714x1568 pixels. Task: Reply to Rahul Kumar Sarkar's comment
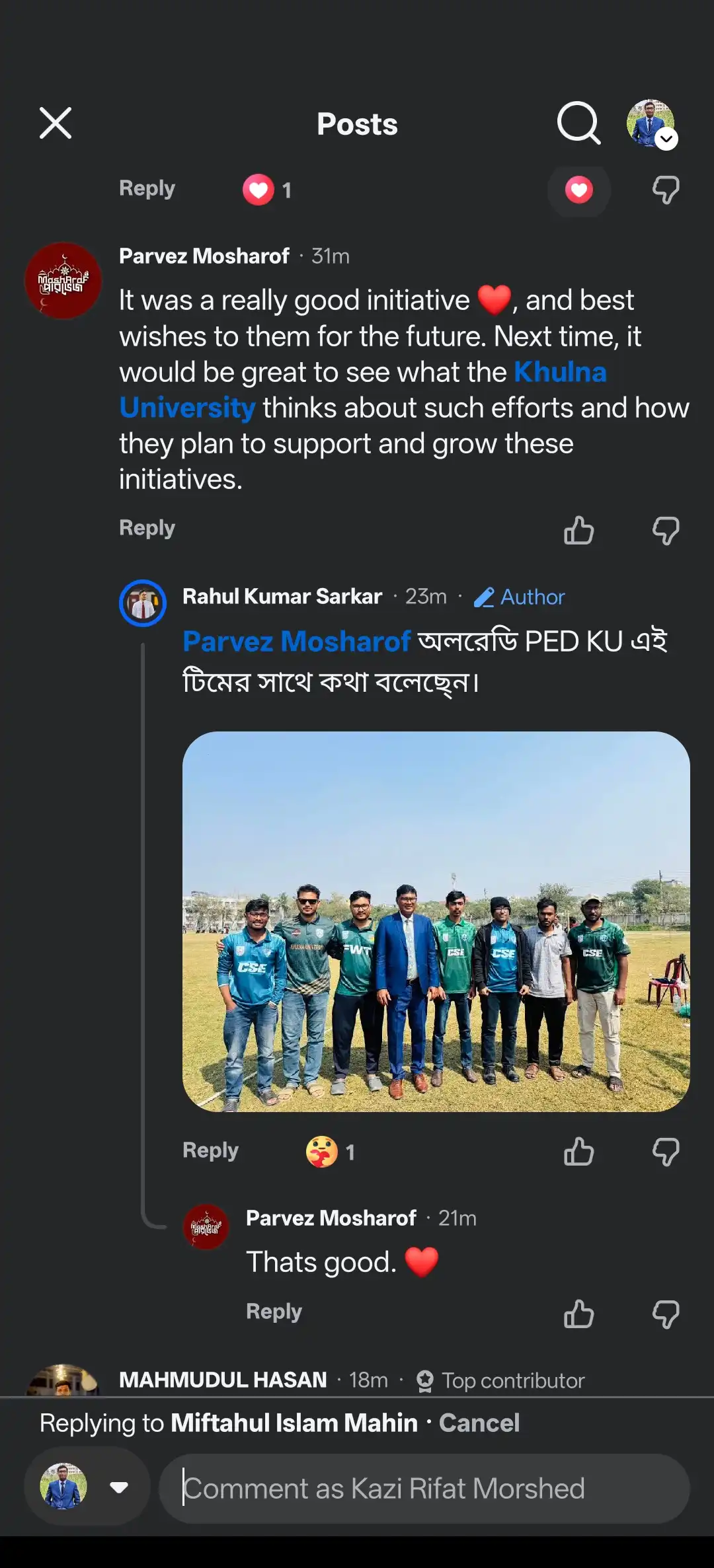[x=210, y=1150]
